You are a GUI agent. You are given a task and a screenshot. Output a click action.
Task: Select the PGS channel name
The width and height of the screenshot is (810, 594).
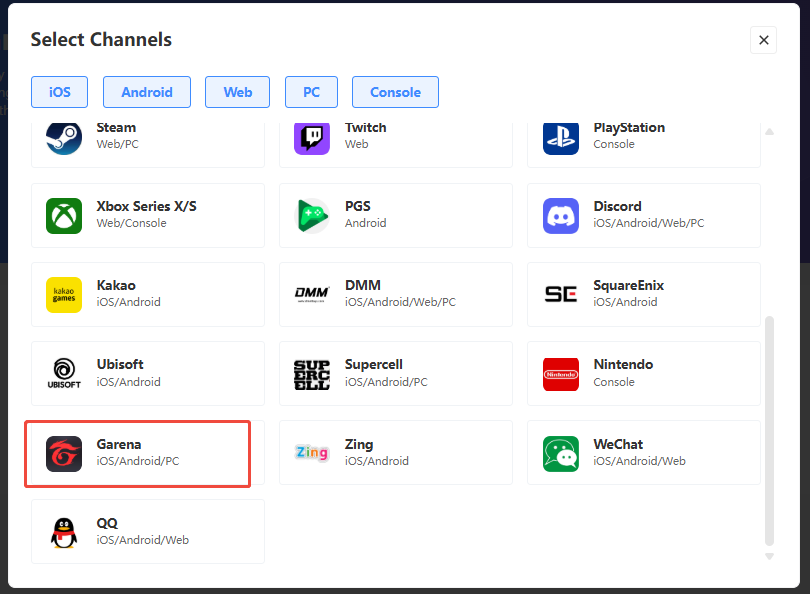pos(357,206)
